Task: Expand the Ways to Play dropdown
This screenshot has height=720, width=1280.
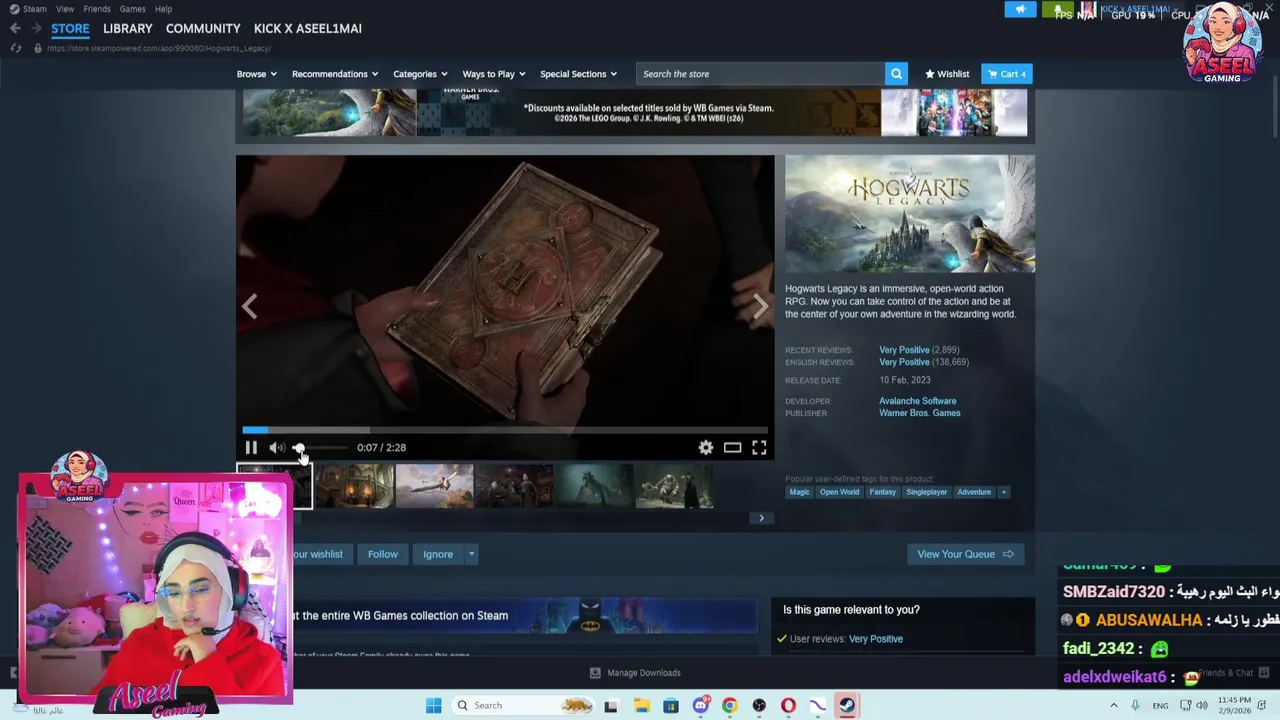Action: tap(494, 74)
